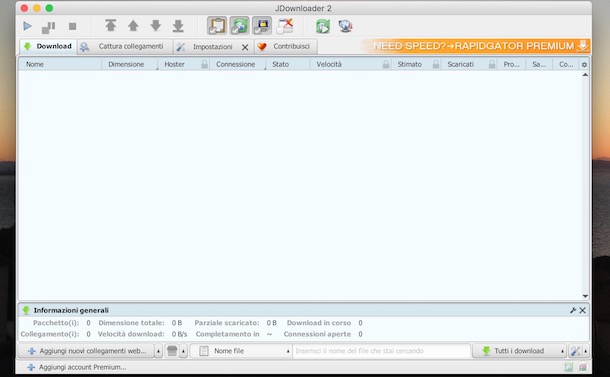Click red status icon in bottom bar
Image resolution: width=610 pixels, height=377 pixels.
point(583,367)
